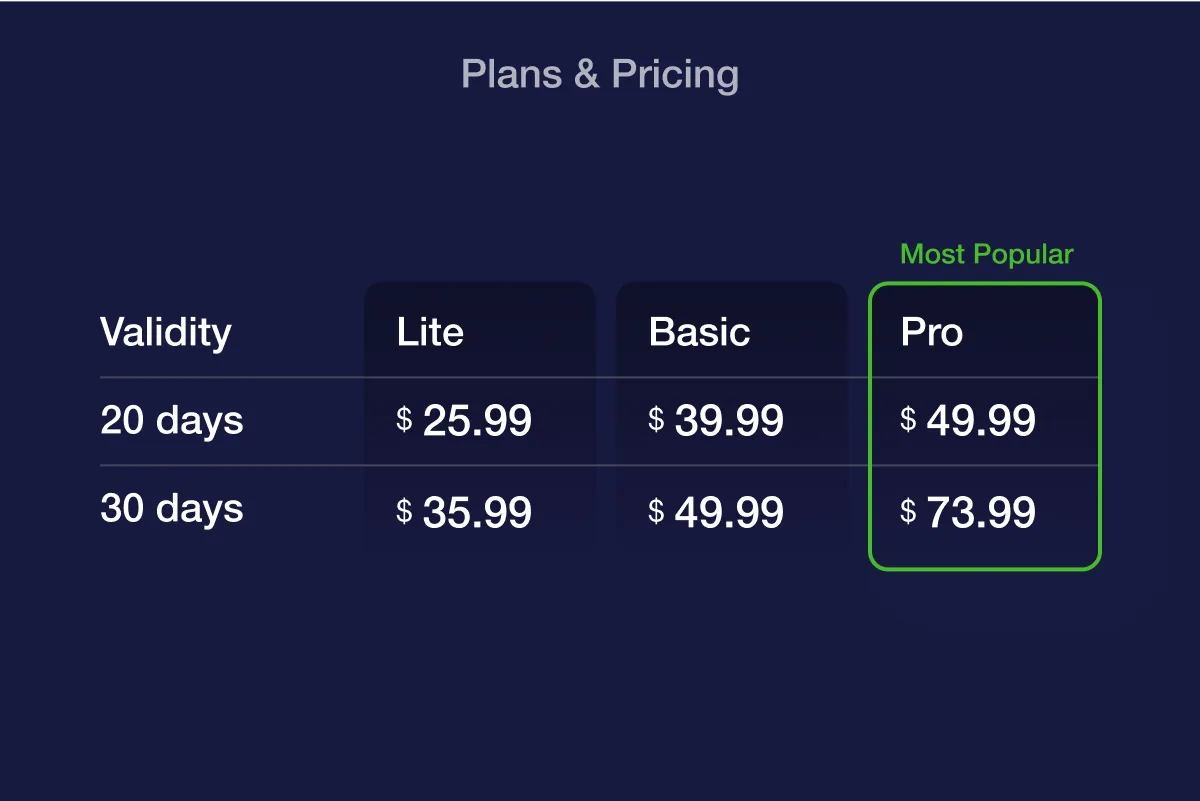Image resolution: width=1200 pixels, height=801 pixels.
Task: Click the dollar sign before 25.99
Action: point(404,419)
